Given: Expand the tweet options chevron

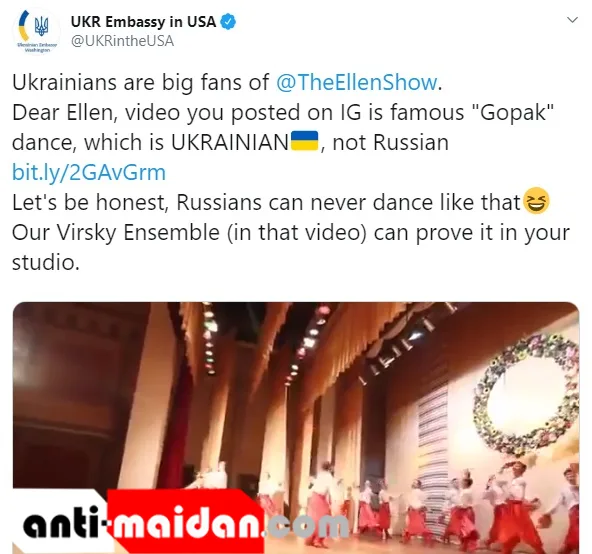Looking at the screenshot, I should point(573,19).
